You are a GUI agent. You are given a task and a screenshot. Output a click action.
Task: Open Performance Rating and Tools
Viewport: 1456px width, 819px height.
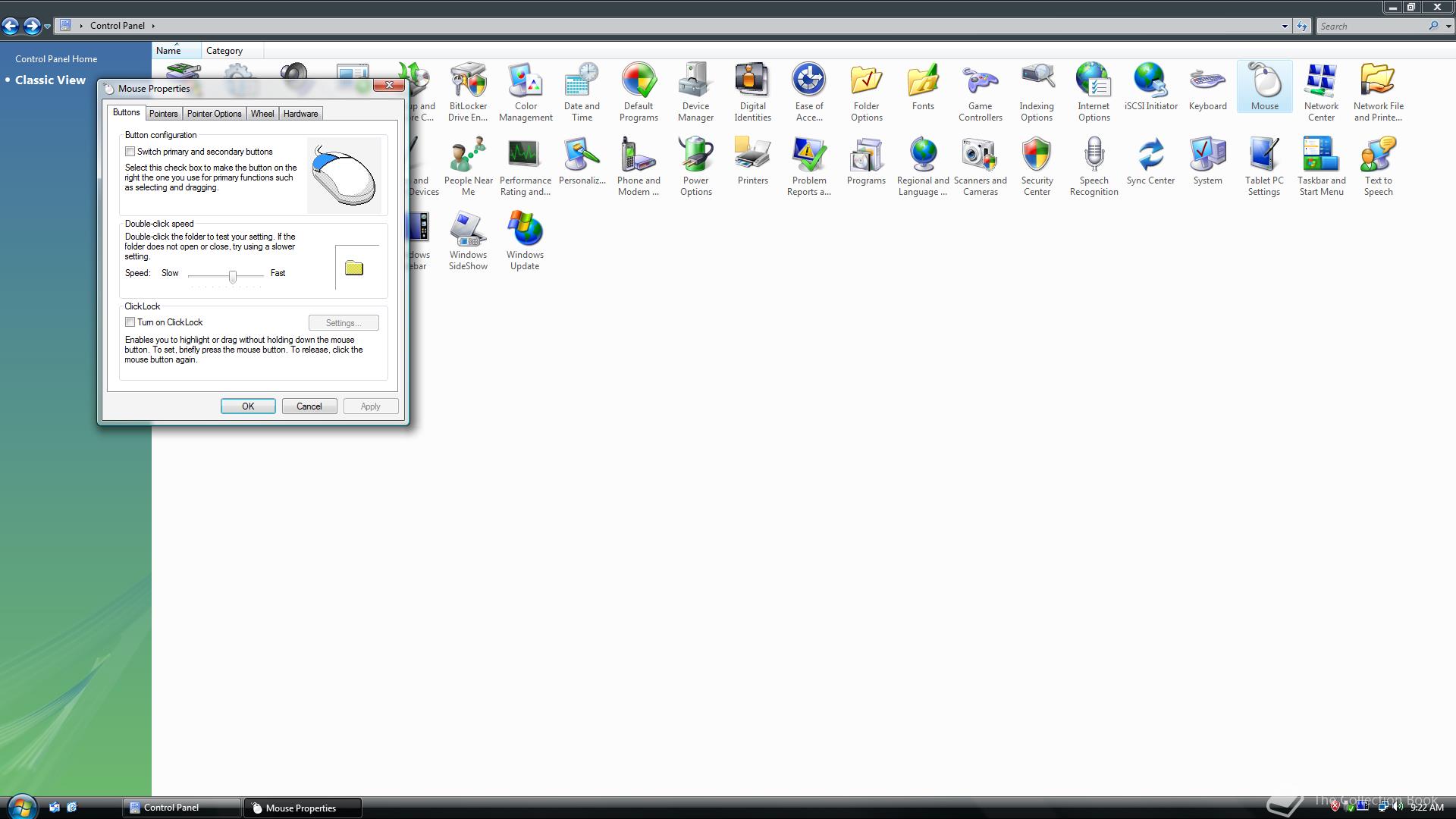(x=525, y=166)
